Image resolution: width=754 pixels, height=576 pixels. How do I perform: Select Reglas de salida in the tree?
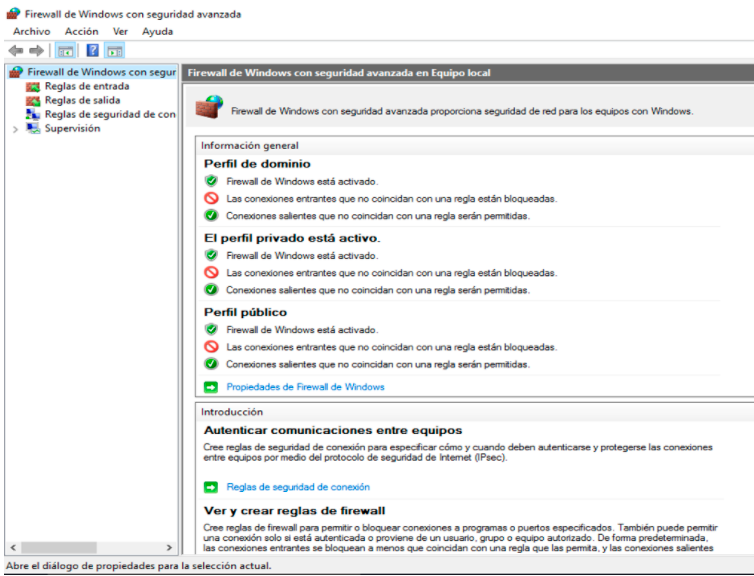tap(82, 100)
